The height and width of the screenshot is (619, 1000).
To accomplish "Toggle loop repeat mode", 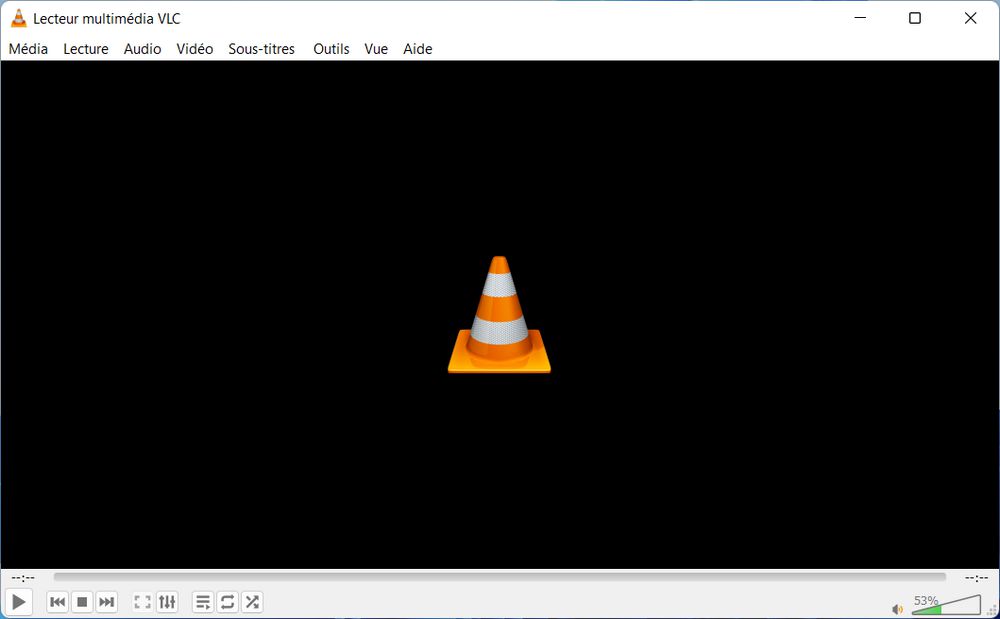I will click(228, 602).
